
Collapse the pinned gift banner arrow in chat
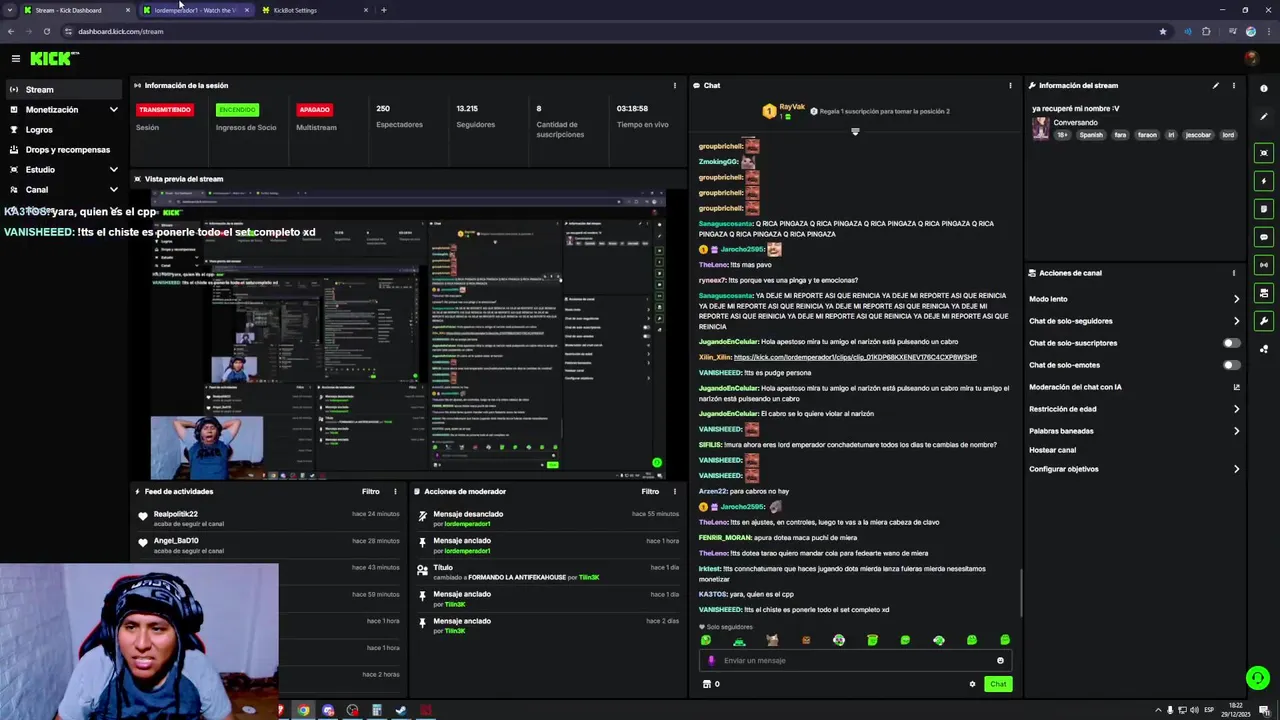[x=855, y=131]
